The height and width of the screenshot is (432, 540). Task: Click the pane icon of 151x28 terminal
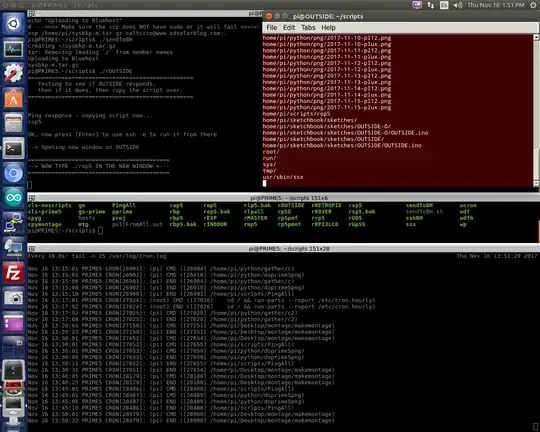click(x=31, y=248)
